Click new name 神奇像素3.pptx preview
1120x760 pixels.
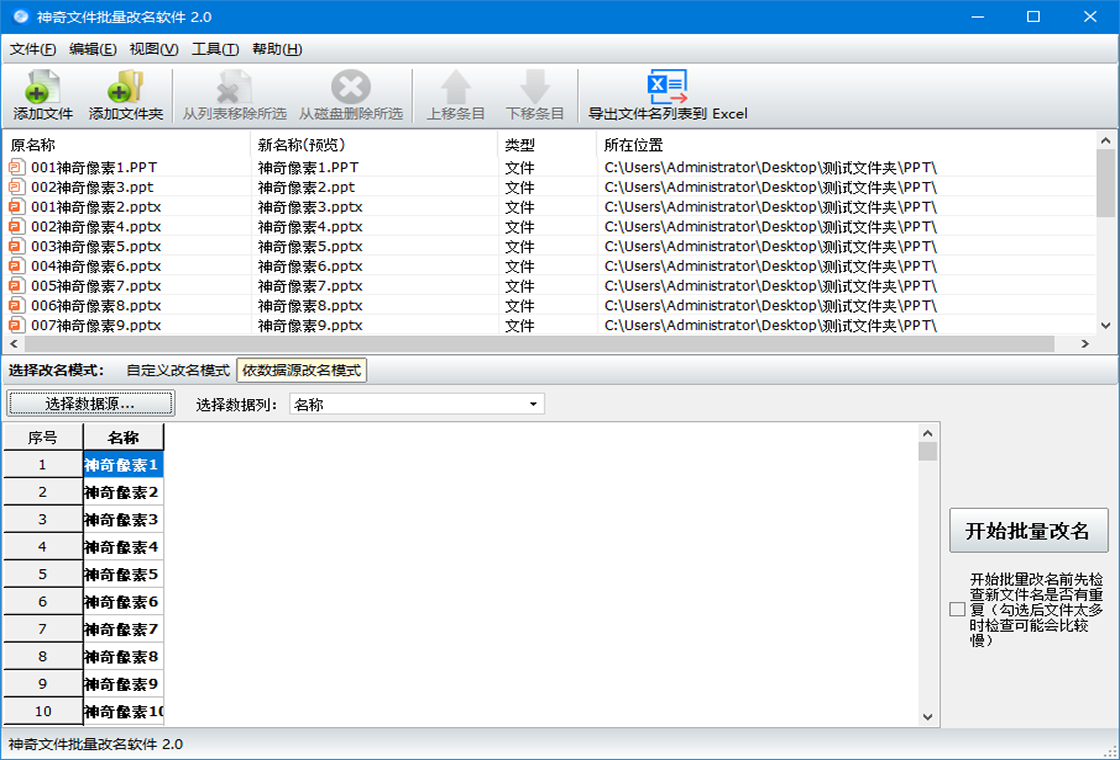click(310, 207)
